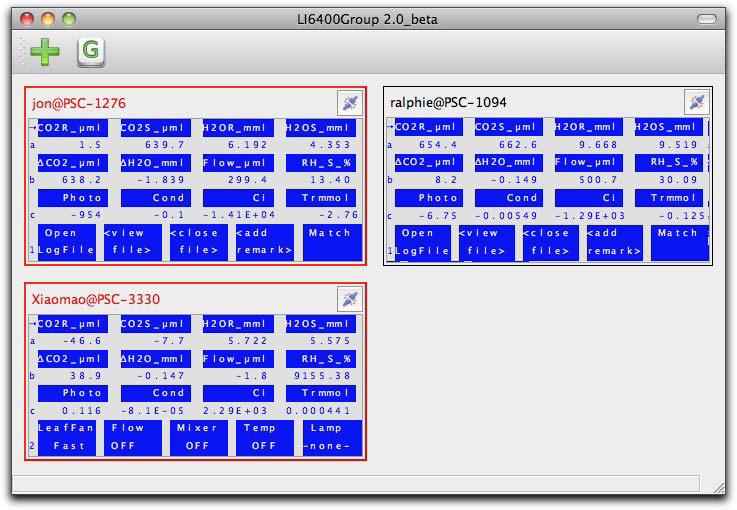Click <view file> in ralphie@PSC-1094 panel
The height and width of the screenshot is (510, 737).
[486, 243]
